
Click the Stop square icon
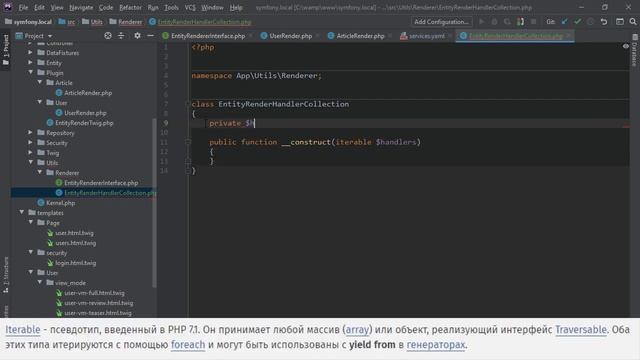click(533, 22)
